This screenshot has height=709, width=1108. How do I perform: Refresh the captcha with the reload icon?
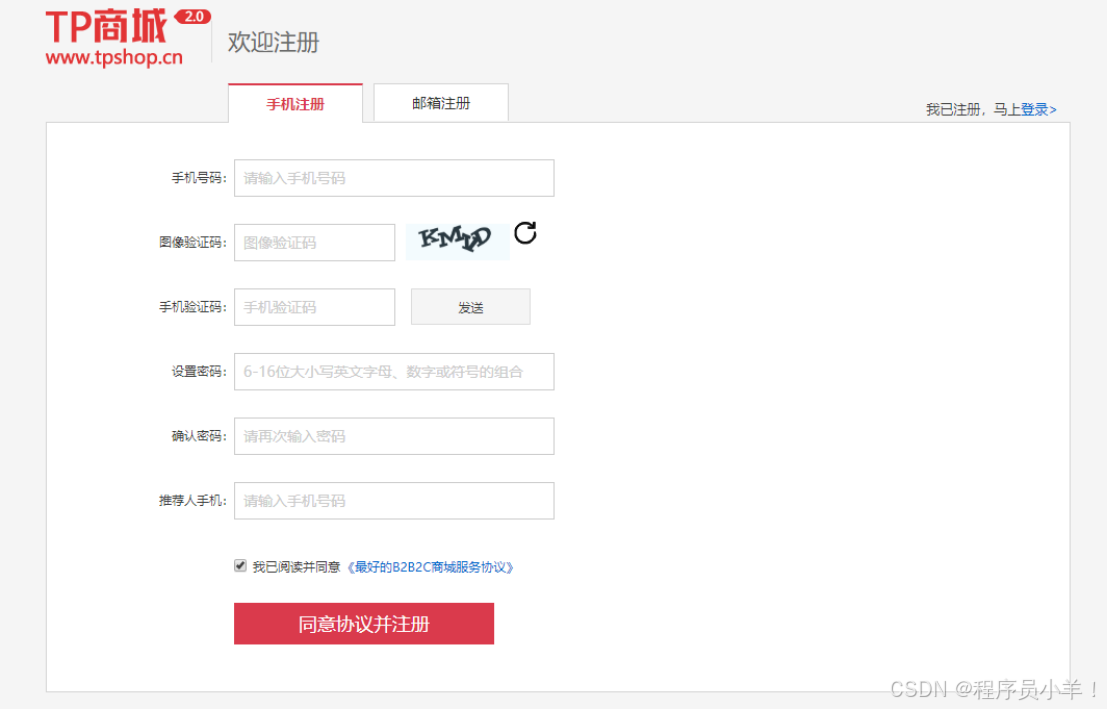[x=524, y=233]
